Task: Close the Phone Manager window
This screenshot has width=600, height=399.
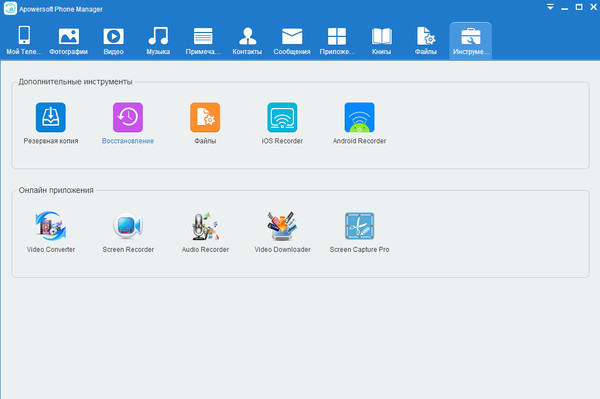Action: 593,7
